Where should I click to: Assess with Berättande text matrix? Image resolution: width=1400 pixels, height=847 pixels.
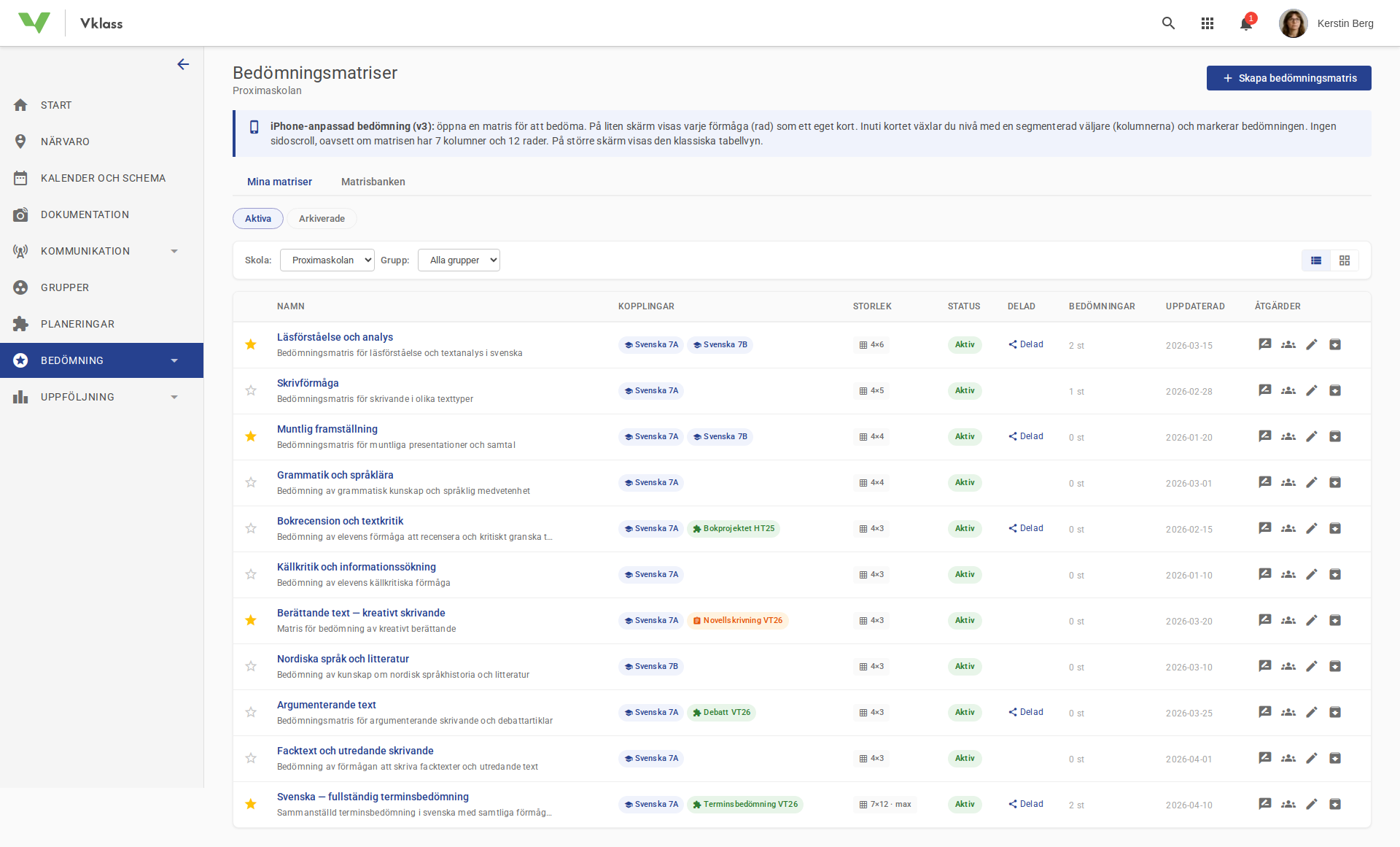point(1265,620)
